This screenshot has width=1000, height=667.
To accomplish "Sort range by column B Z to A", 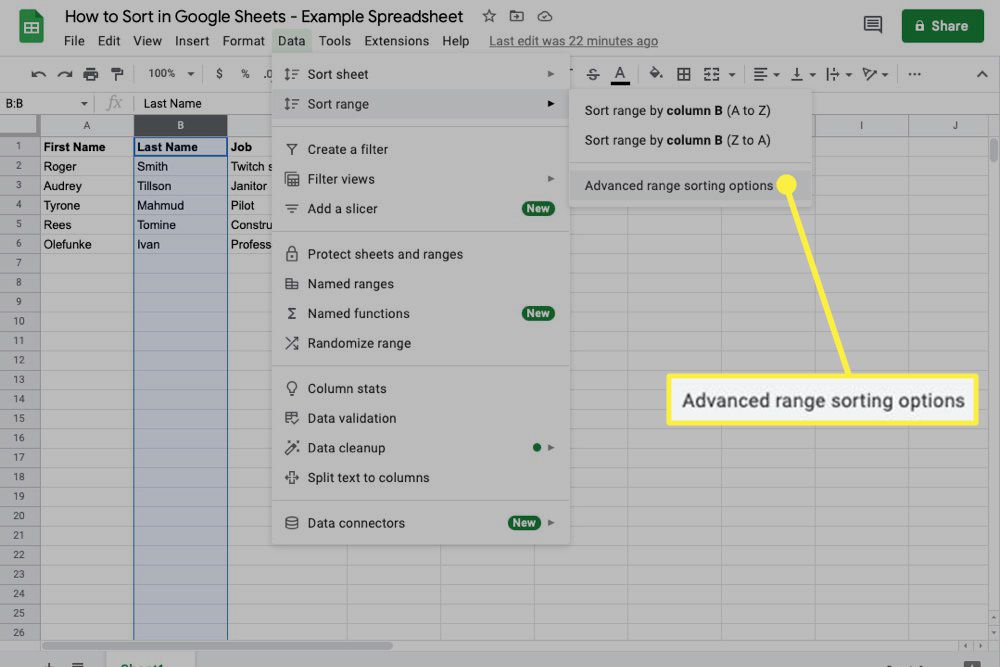I will [x=690, y=140].
